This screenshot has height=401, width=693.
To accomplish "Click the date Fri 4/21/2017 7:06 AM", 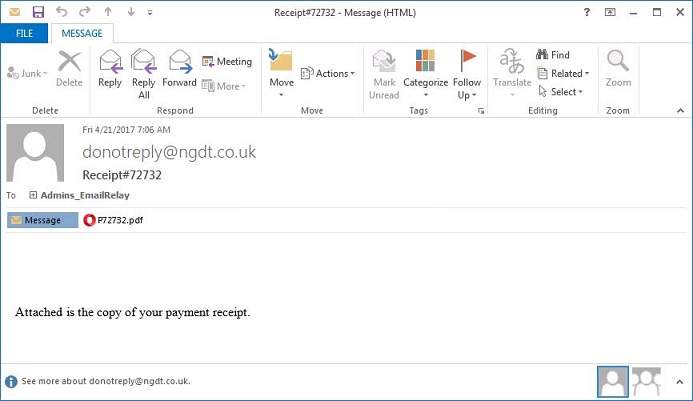I will (126, 130).
